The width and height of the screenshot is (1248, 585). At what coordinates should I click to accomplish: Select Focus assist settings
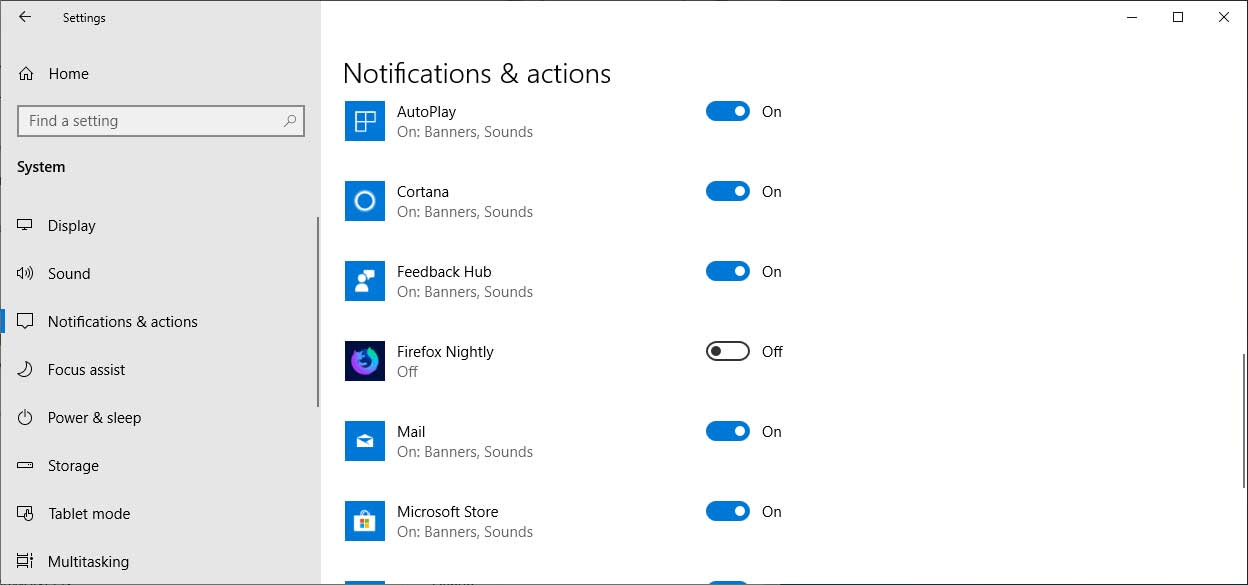tap(158, 370)
